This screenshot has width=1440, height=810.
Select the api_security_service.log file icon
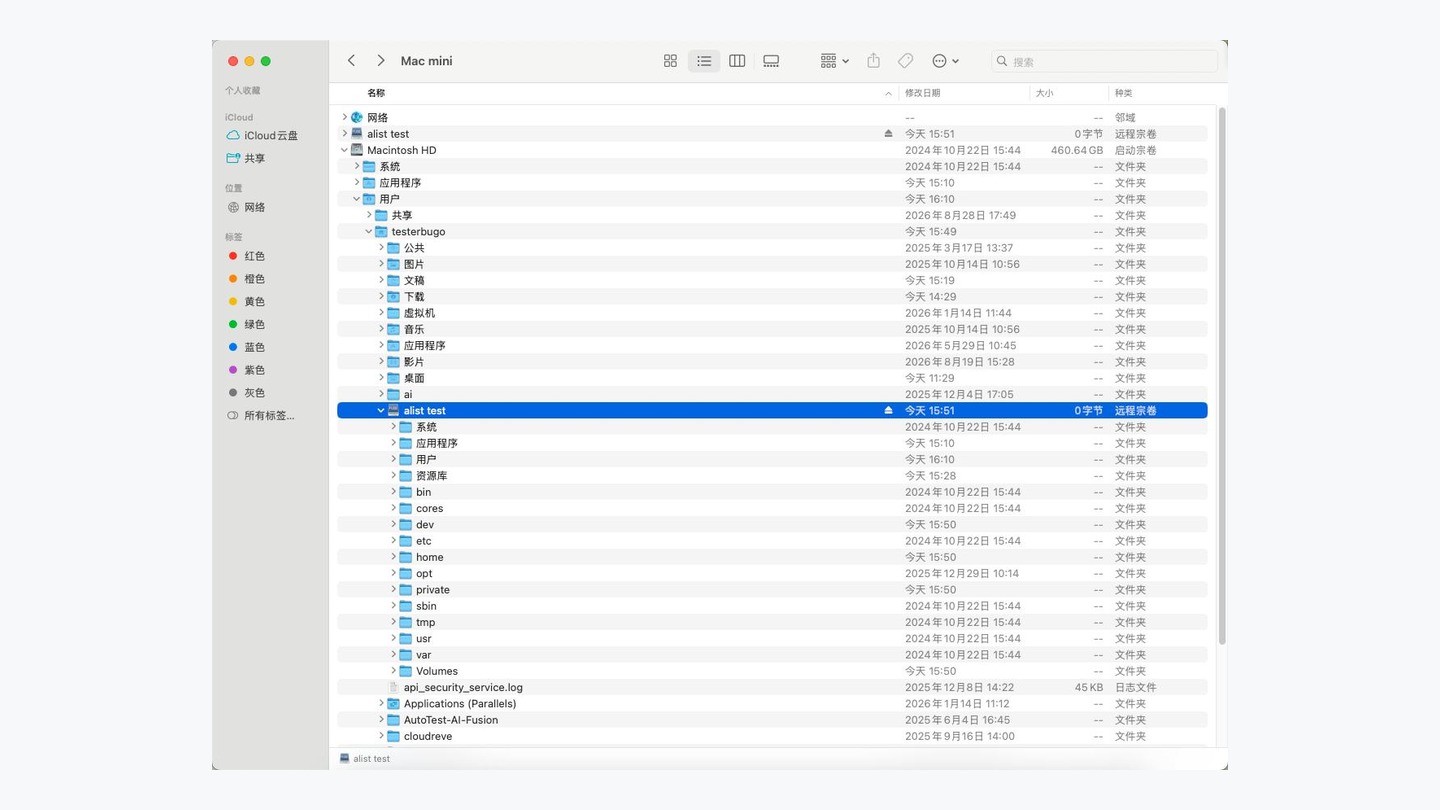click(x=393, y=688)
